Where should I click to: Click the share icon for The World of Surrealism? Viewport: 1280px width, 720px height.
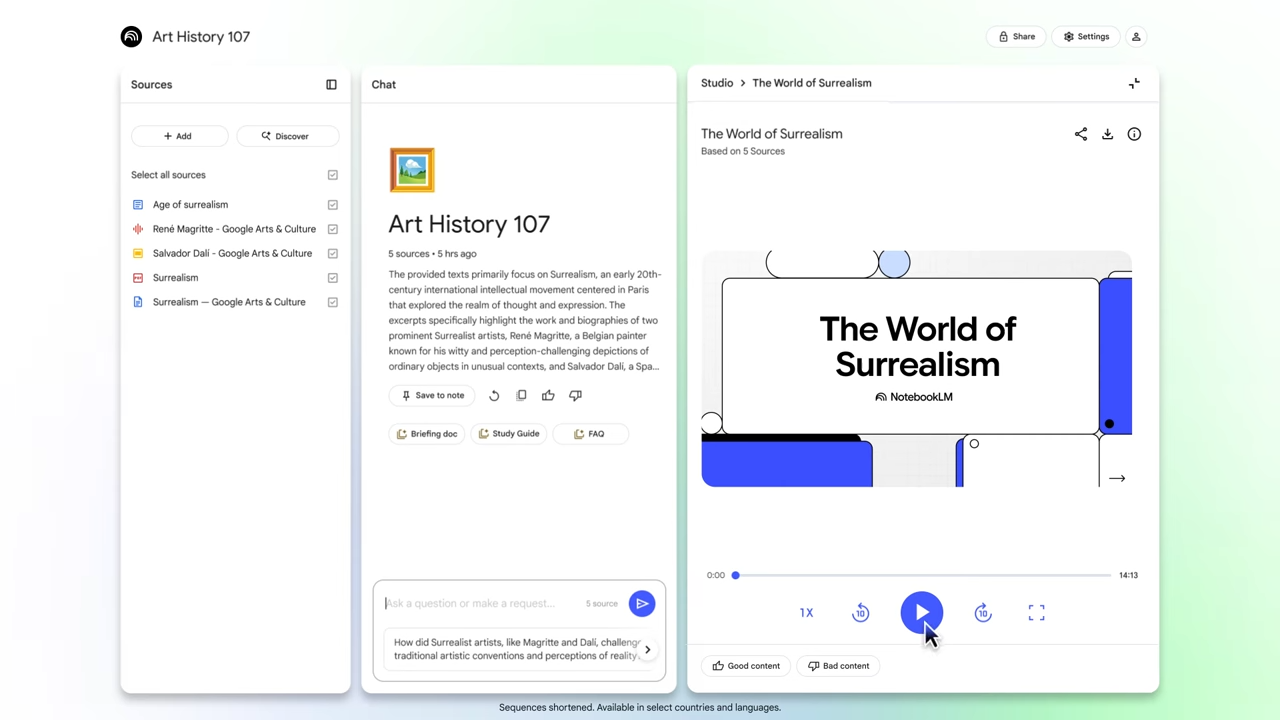1080,134
